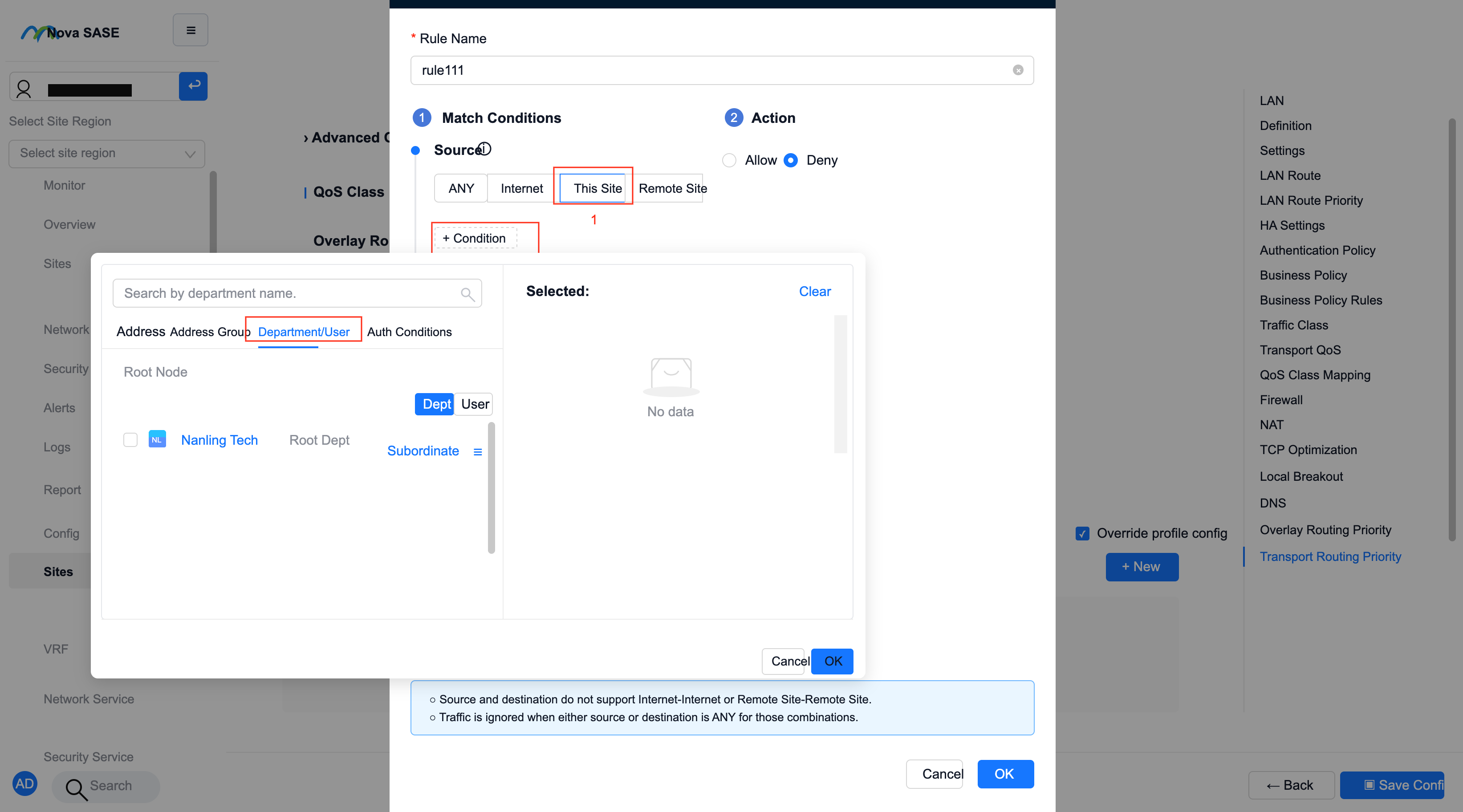The height and width of the screenshot is (812, 1463).
Task: Jump to Business Policy Rules section
Action: click(x=1321, y=300)
